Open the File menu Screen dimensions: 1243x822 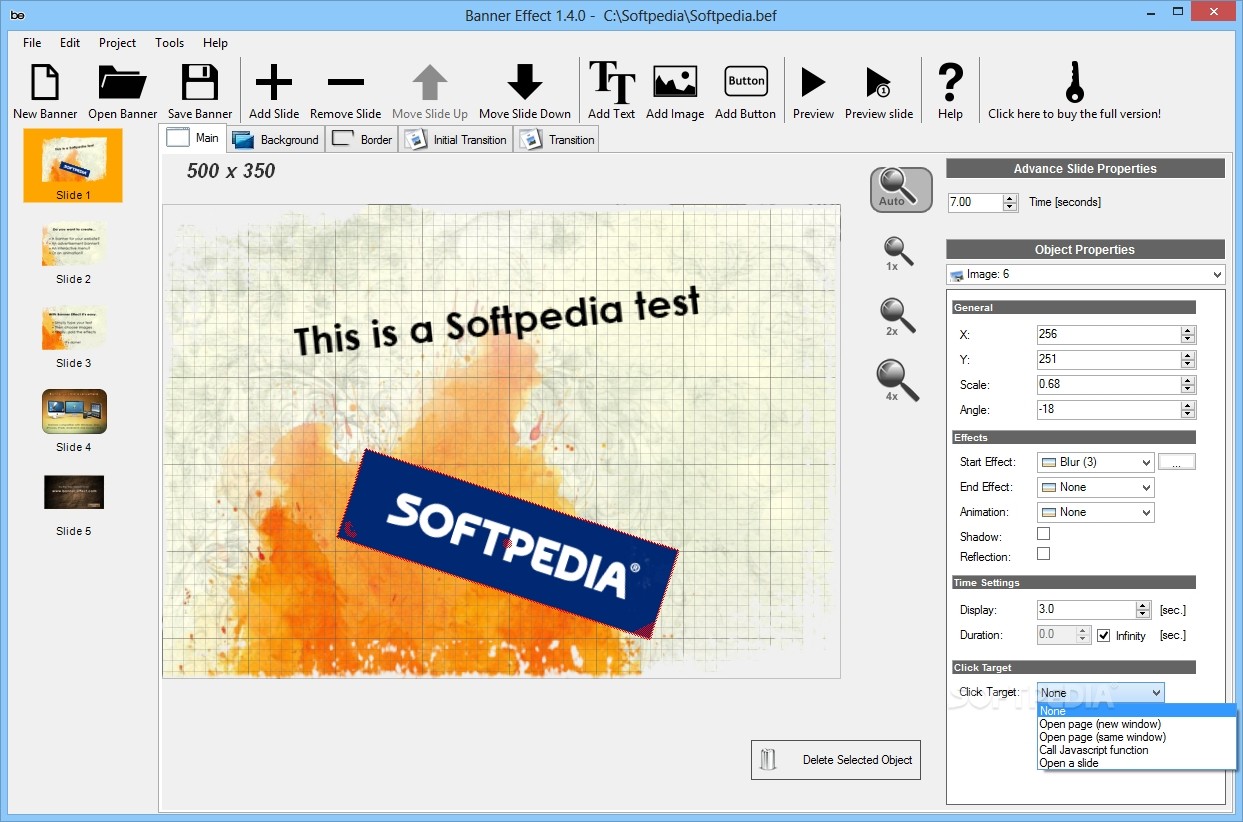[x=32, y=43]
